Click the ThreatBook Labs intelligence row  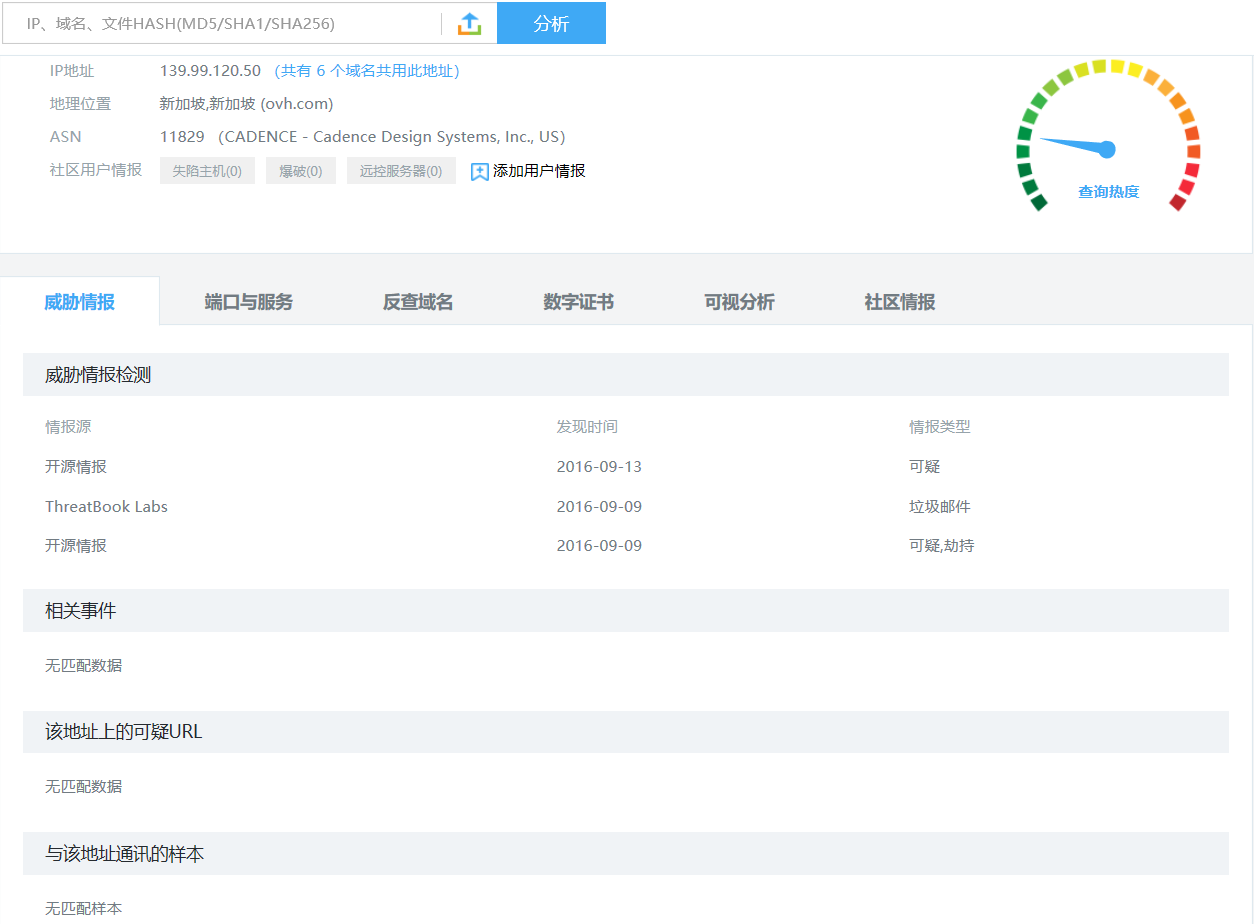point(106,506)
